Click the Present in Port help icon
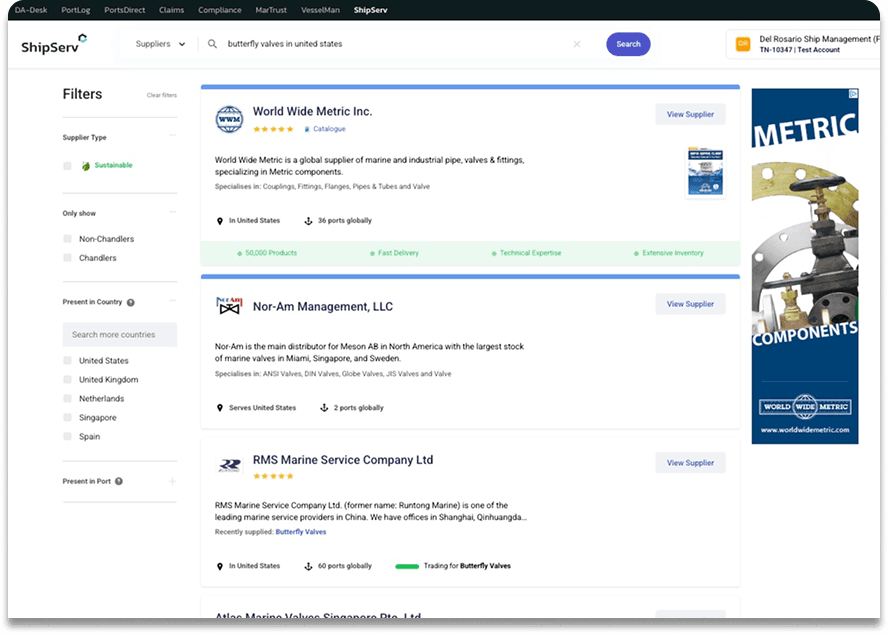This screenshot has height=634, width=888. coord(119,482)
